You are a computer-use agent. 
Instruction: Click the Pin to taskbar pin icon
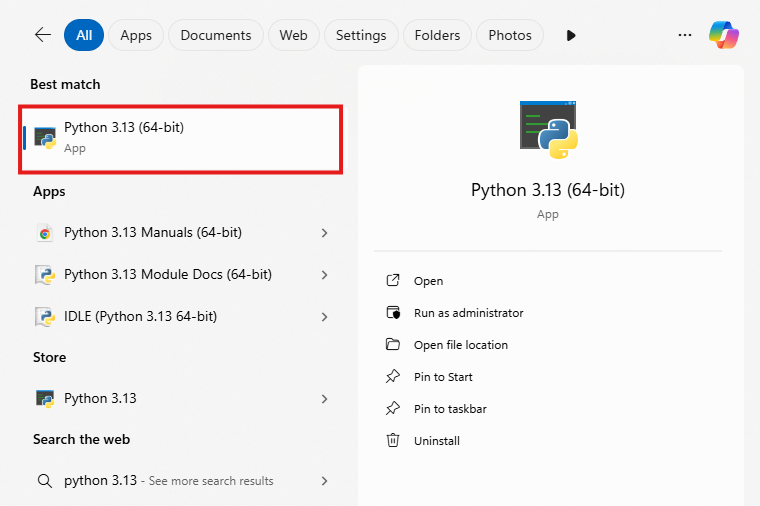point(393,409)
